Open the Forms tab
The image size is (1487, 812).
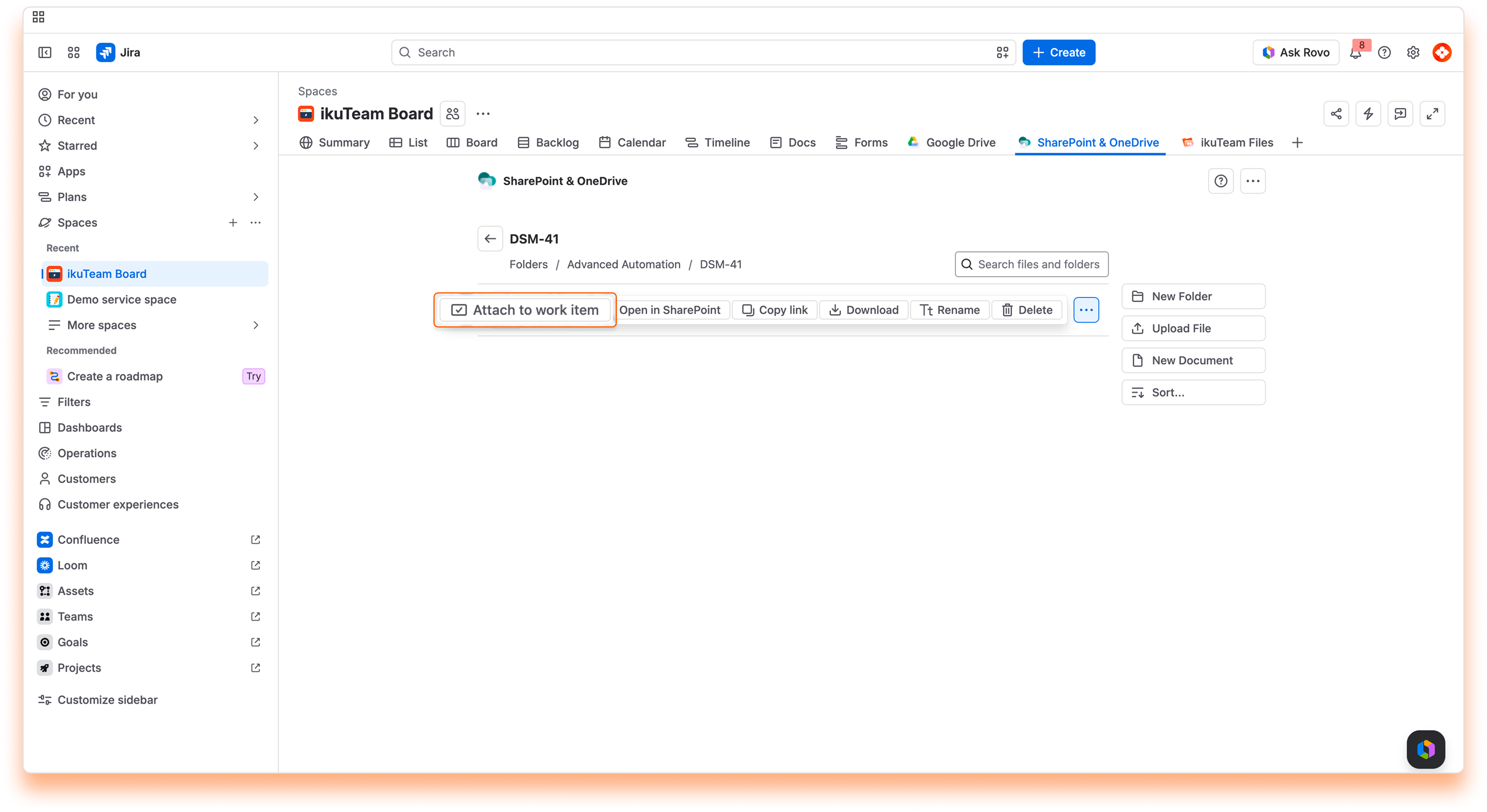[x=861, y=143]
